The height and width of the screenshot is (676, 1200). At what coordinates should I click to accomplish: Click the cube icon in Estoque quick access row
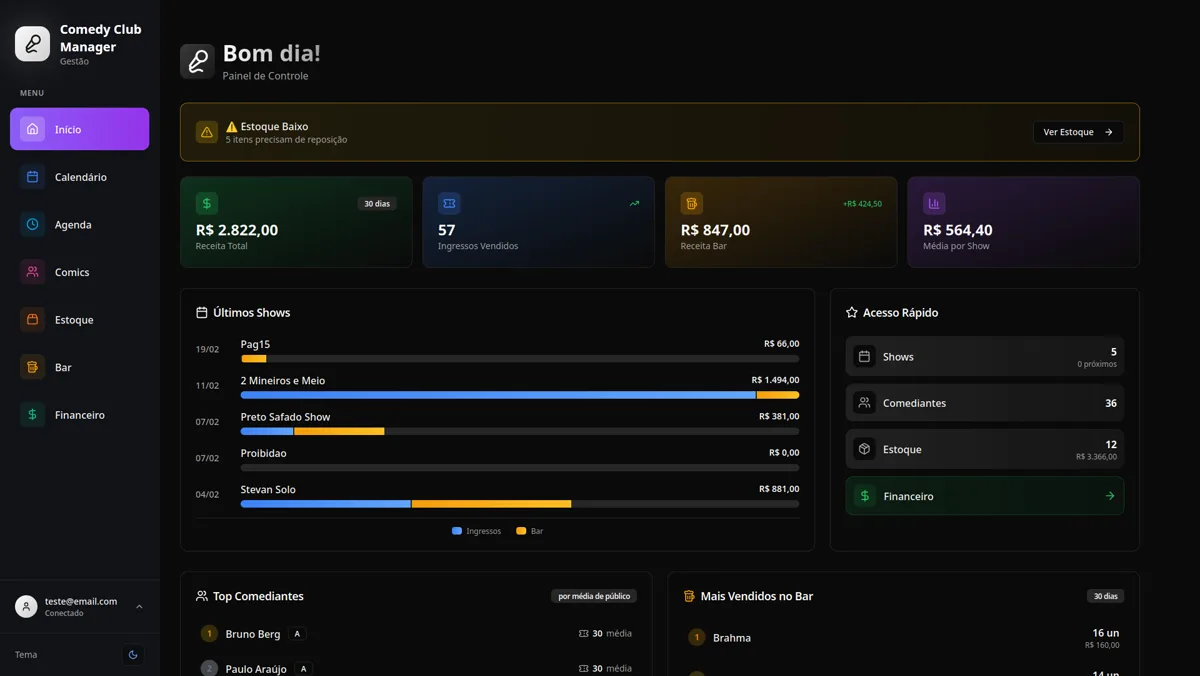coord(865,449)
